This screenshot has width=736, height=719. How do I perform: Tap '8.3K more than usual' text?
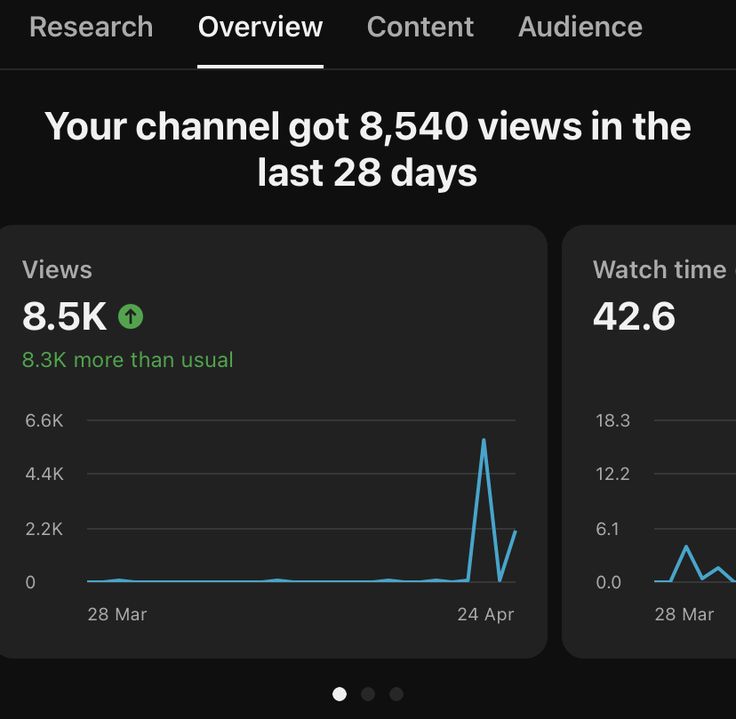coord(128,360)
